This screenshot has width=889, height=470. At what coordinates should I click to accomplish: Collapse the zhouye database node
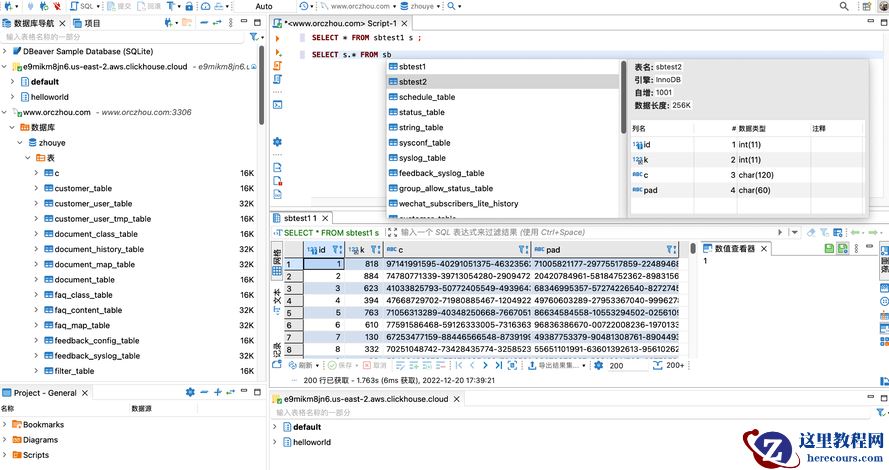(x=22, y=143)
